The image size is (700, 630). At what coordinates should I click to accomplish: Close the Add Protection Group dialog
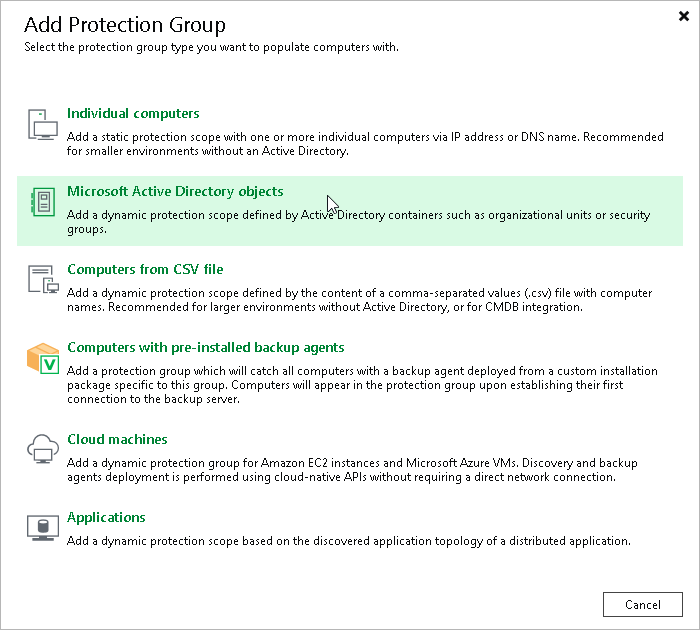682,16
